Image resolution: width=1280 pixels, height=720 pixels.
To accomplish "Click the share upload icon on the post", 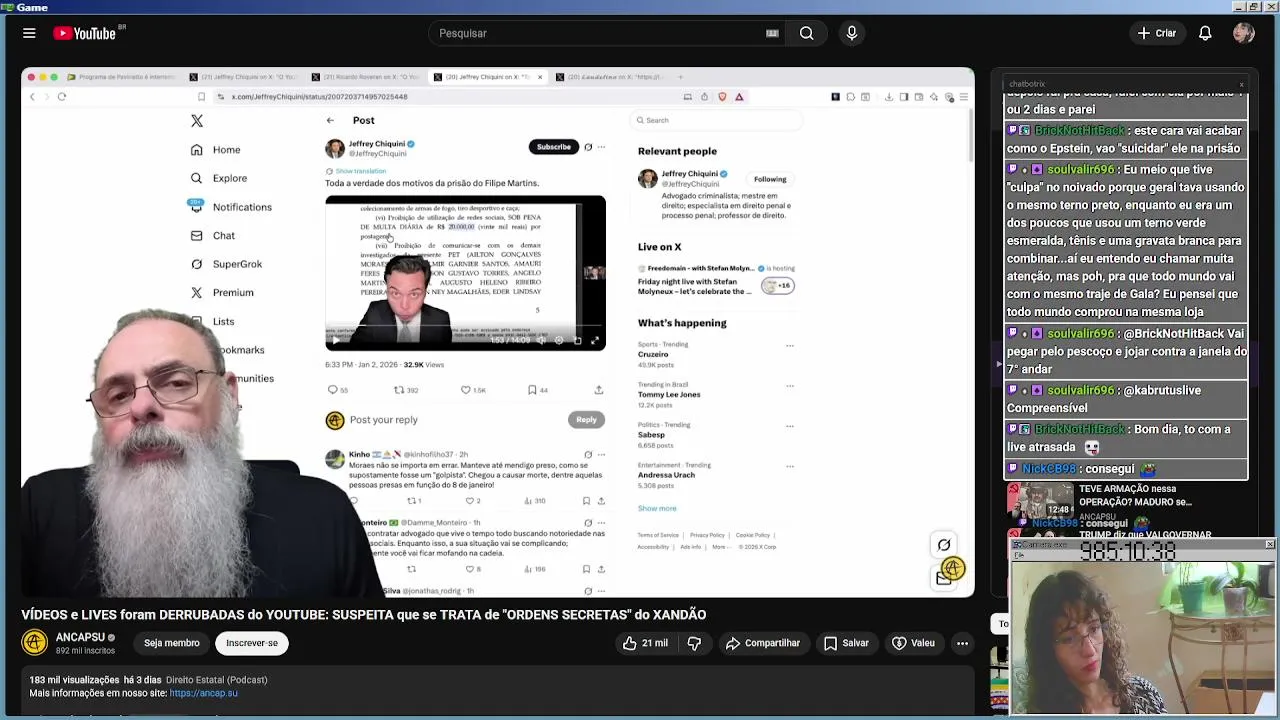I will [599, 390].
